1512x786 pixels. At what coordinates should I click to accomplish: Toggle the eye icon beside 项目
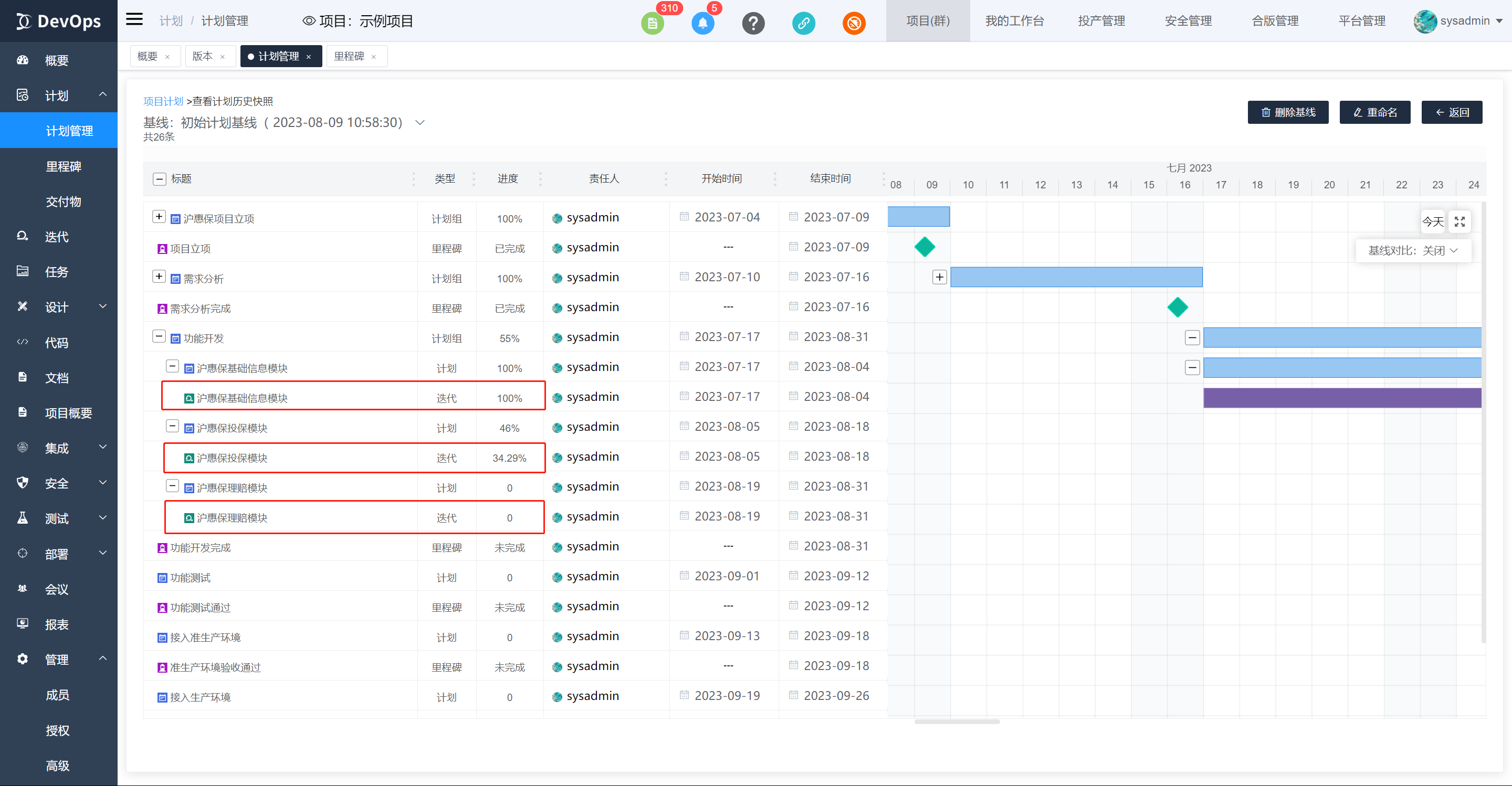click(309, 21)
